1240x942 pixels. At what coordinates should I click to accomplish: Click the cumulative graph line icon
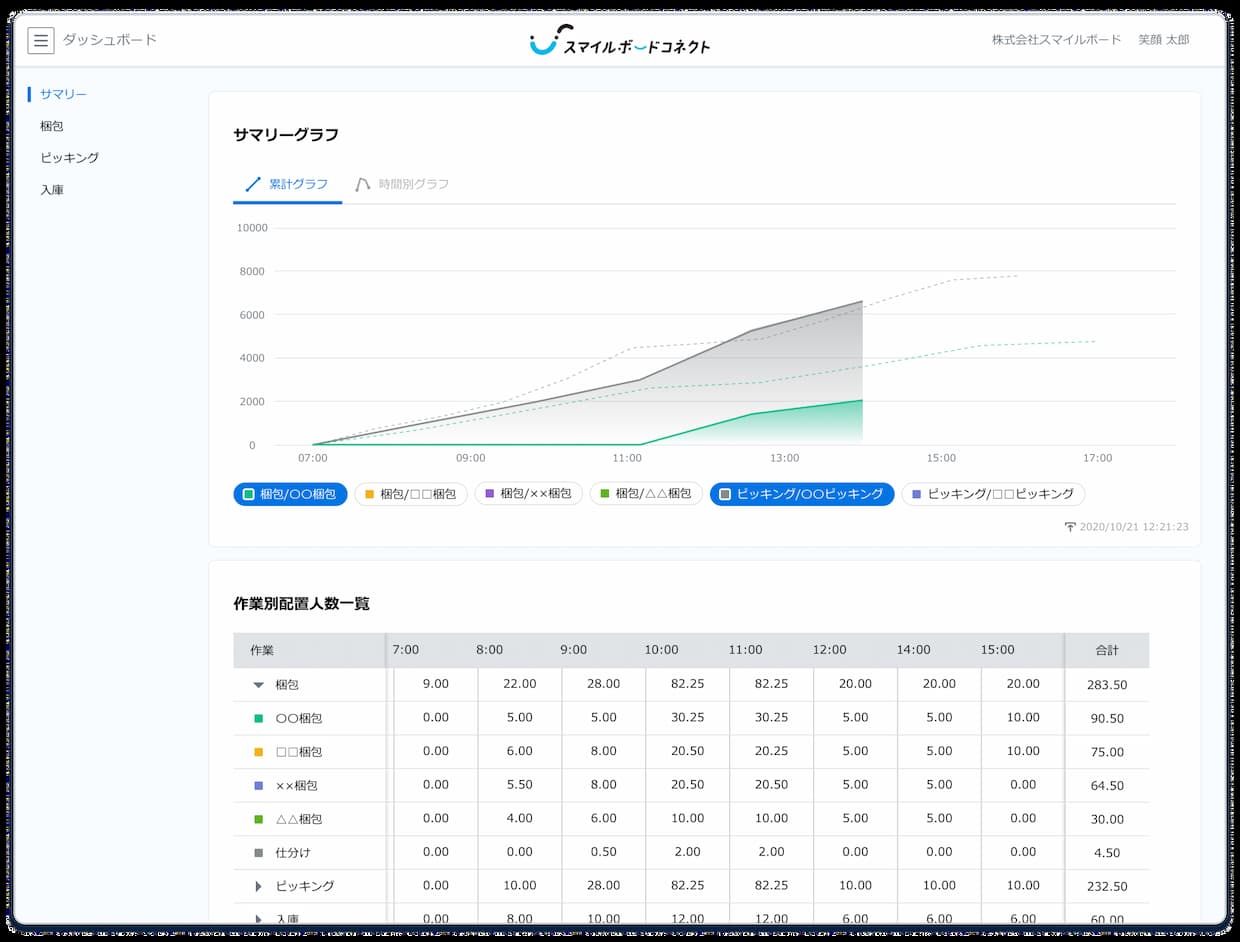pos(253,184)
